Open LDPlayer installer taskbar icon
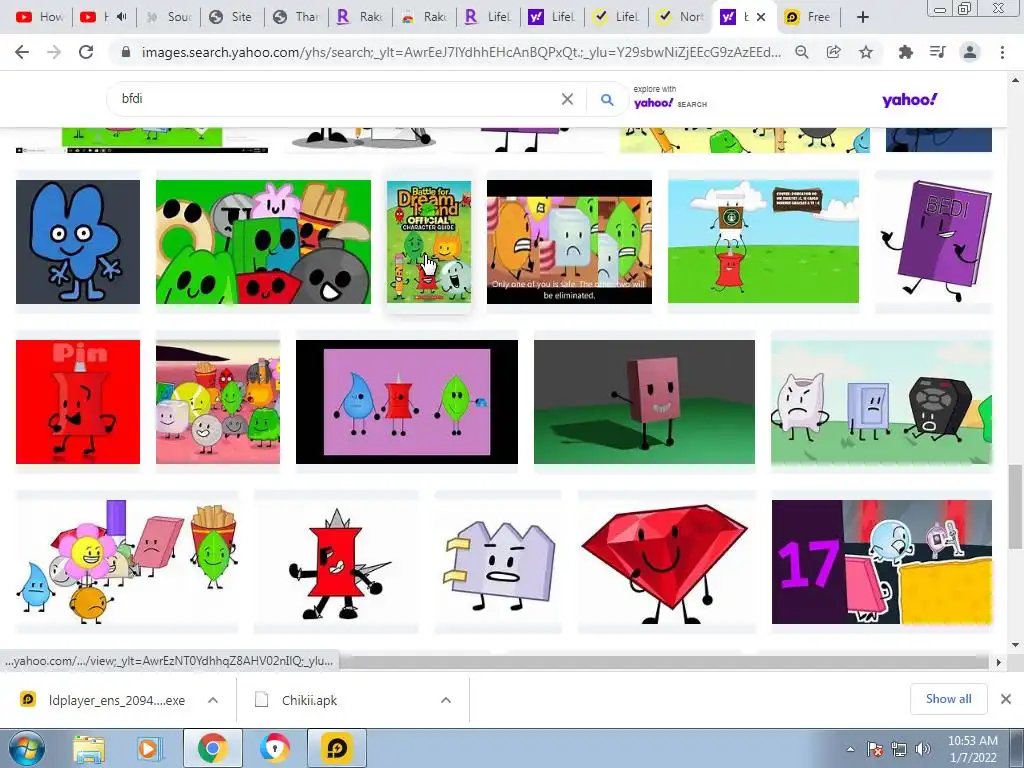The image size is (1024, 768). tap(337, 749)
